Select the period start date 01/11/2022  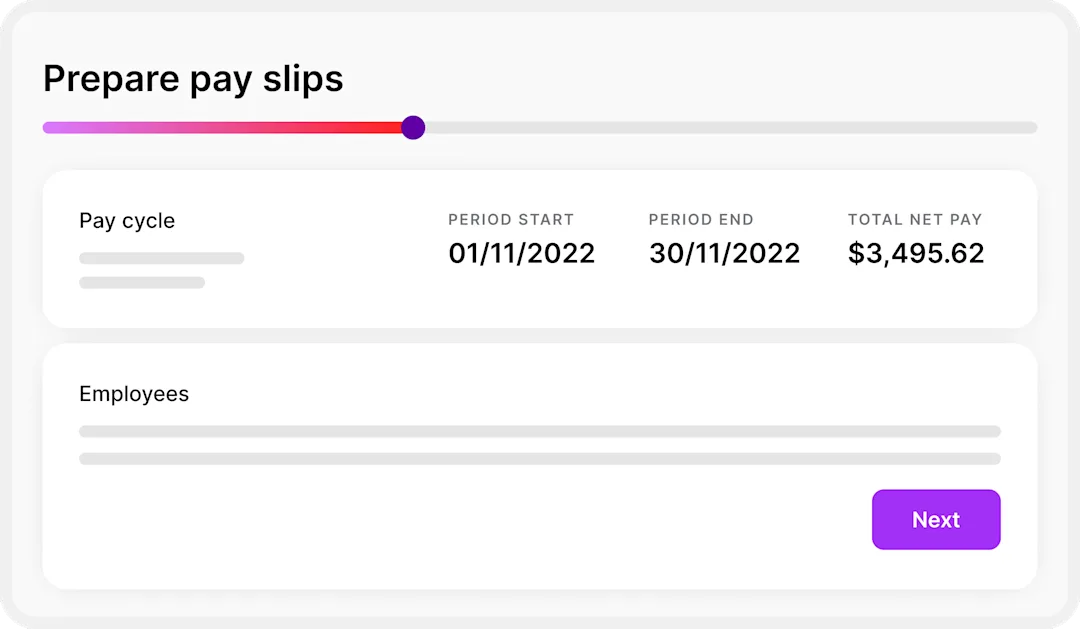[x=521, y=253]
